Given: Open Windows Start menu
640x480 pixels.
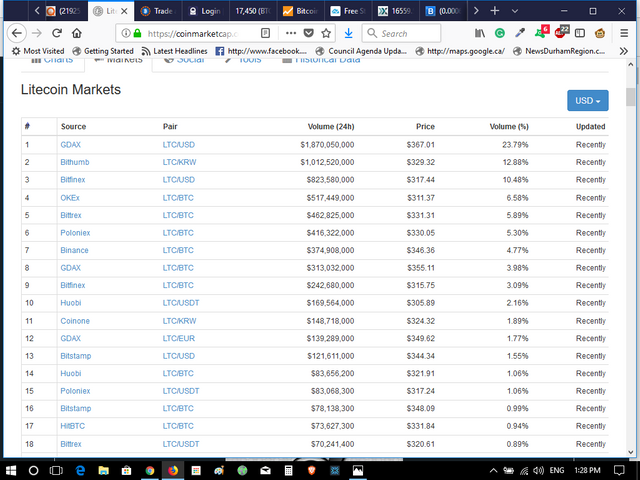Looking at the screenshot, I should [x=11, y=471].
